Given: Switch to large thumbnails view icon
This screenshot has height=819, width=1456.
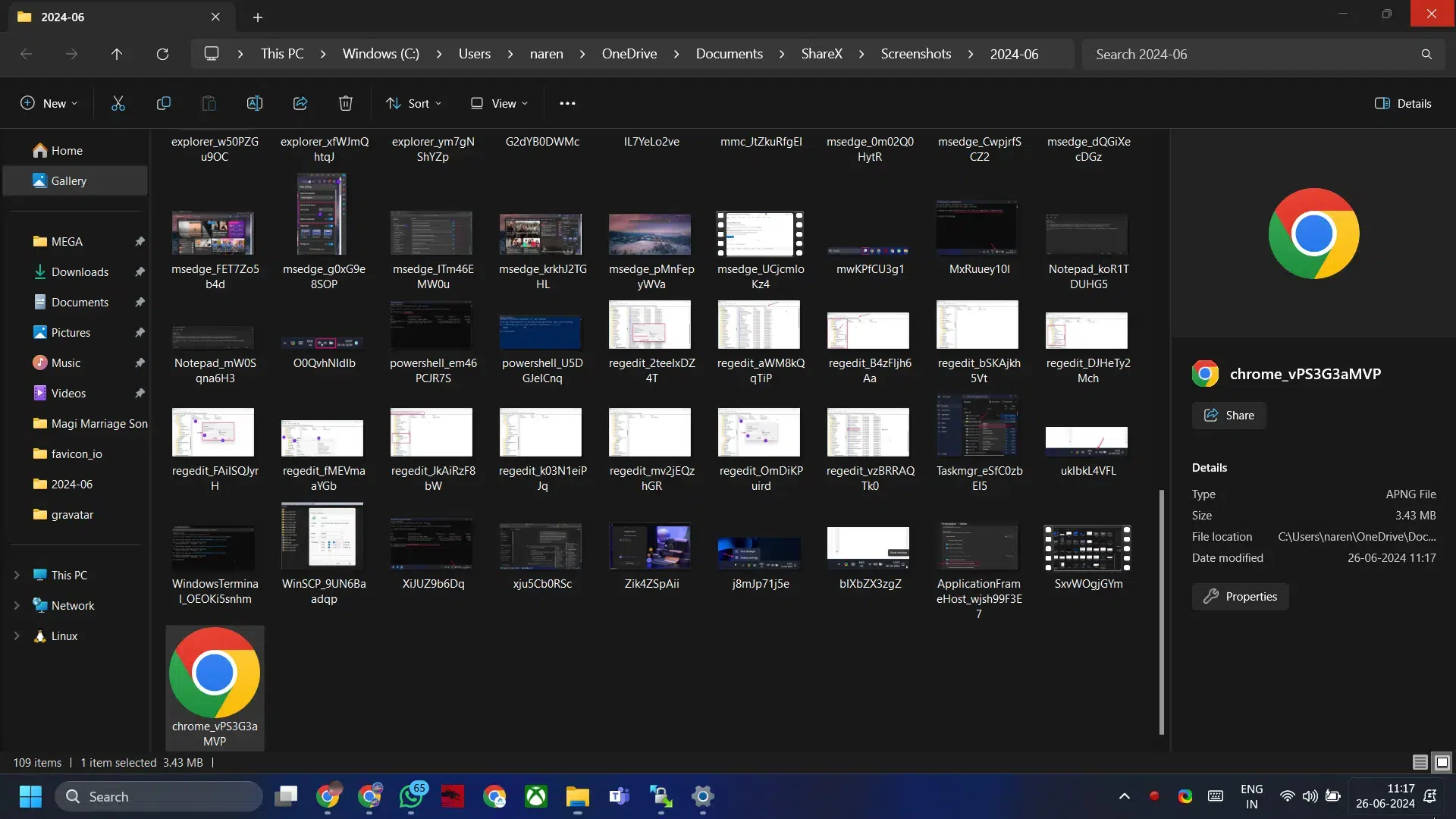Looking at the screenshot, I should click(x=1442, y=762).
